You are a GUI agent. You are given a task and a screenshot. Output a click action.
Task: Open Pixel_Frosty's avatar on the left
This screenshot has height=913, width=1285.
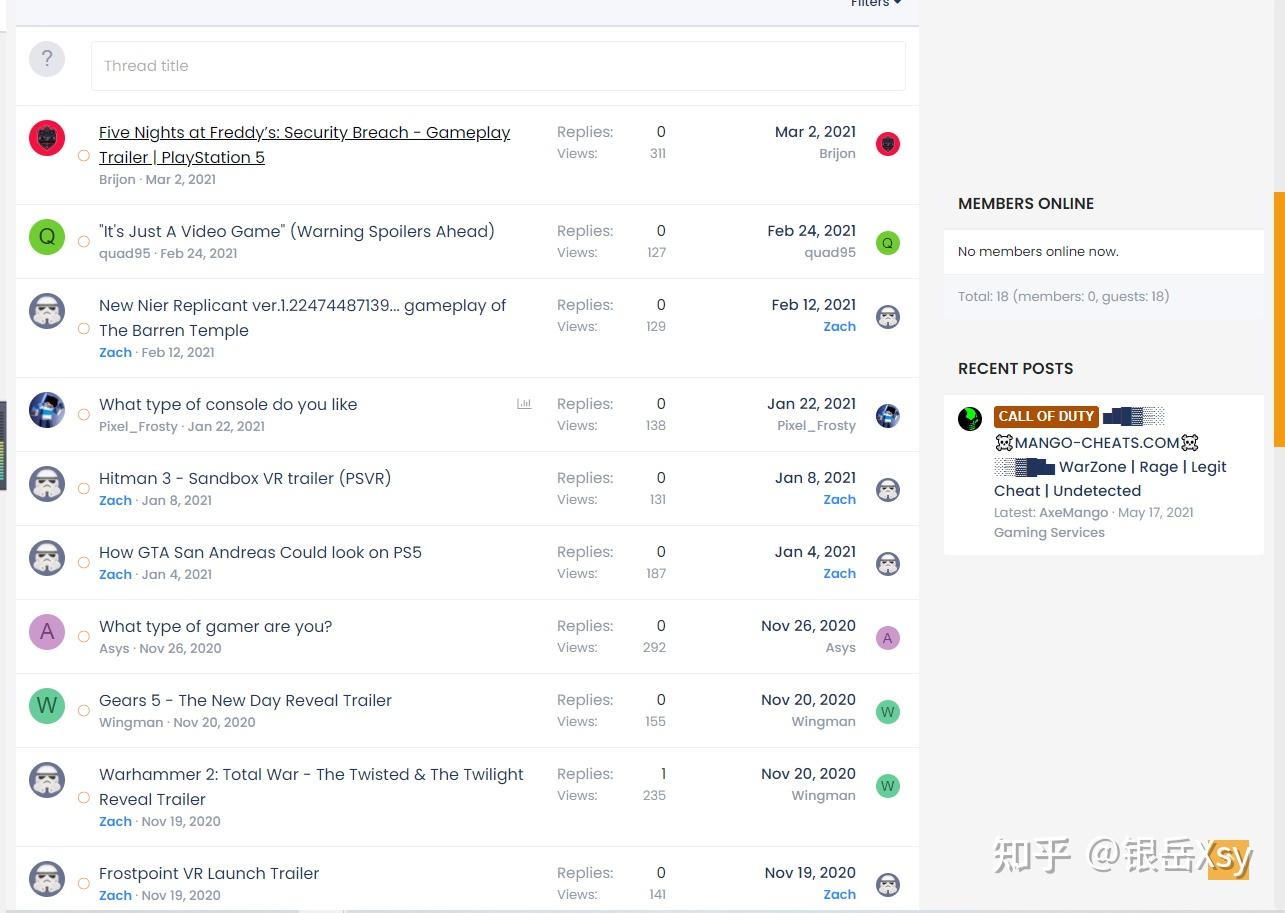coord(47,410)
